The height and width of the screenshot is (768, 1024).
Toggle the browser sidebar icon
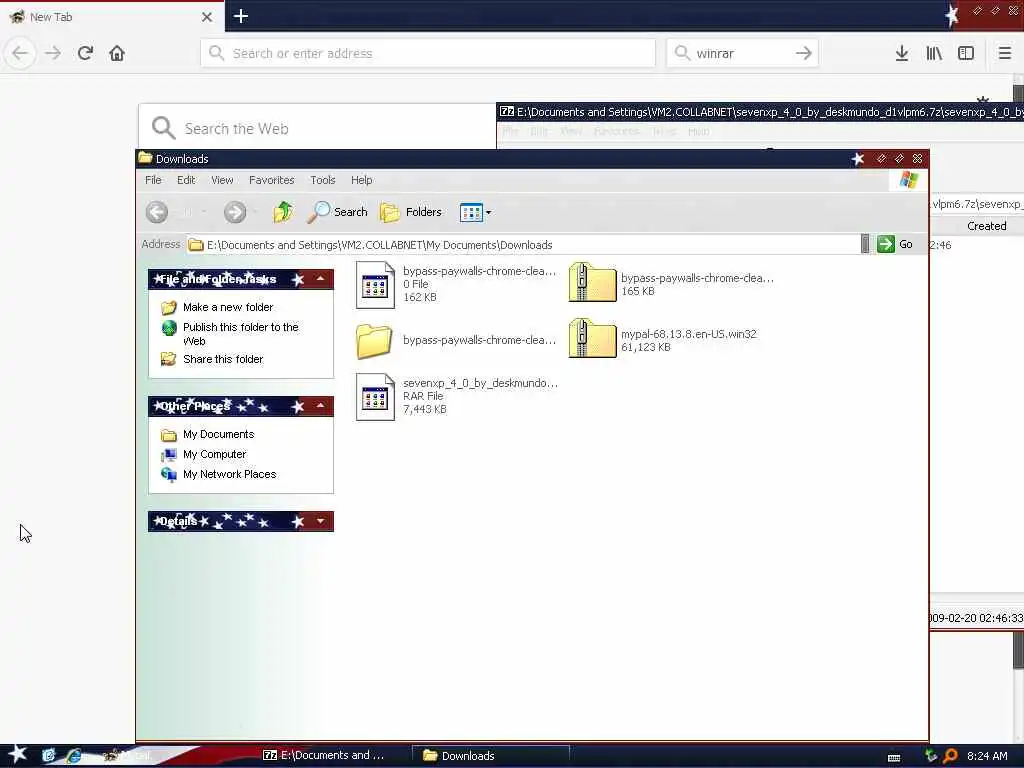pos(966,53)
